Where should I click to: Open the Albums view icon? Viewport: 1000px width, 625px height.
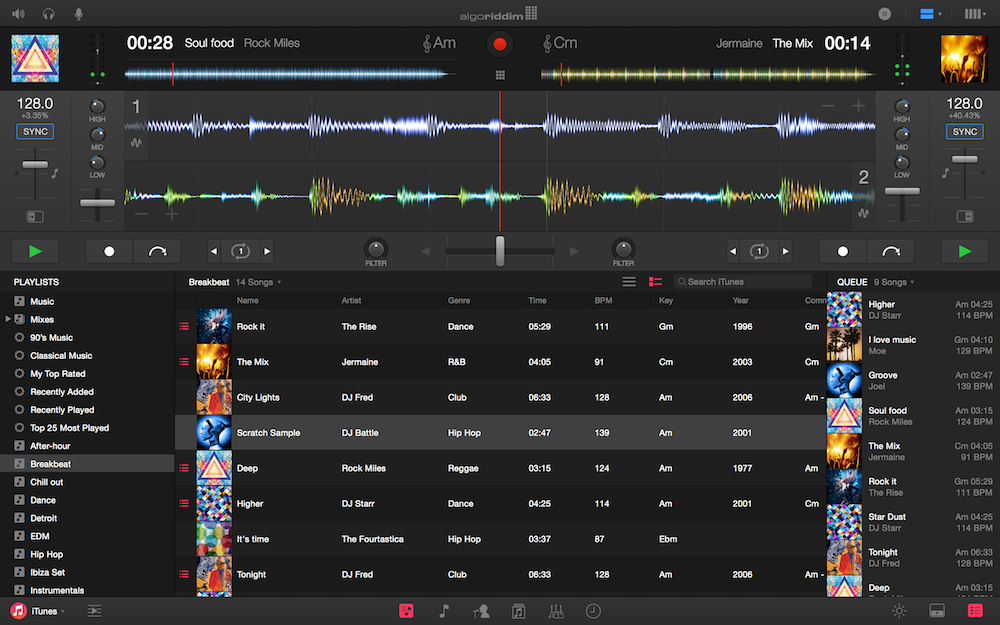coord(517,611)
